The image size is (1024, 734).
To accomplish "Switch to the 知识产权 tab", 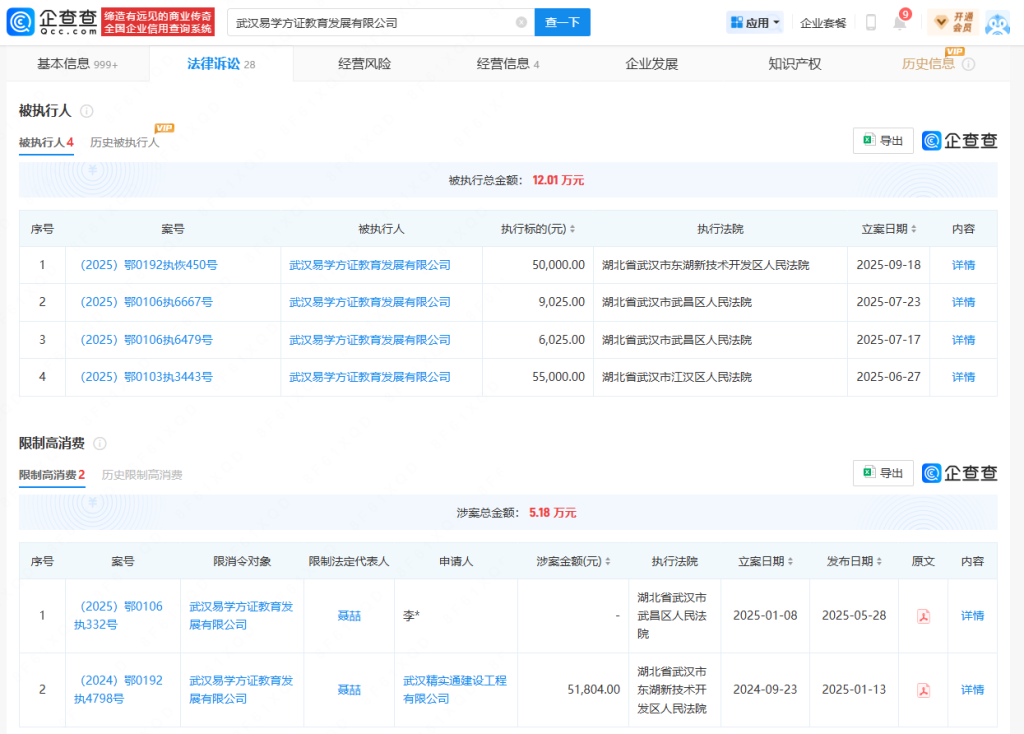I will 794,64.
